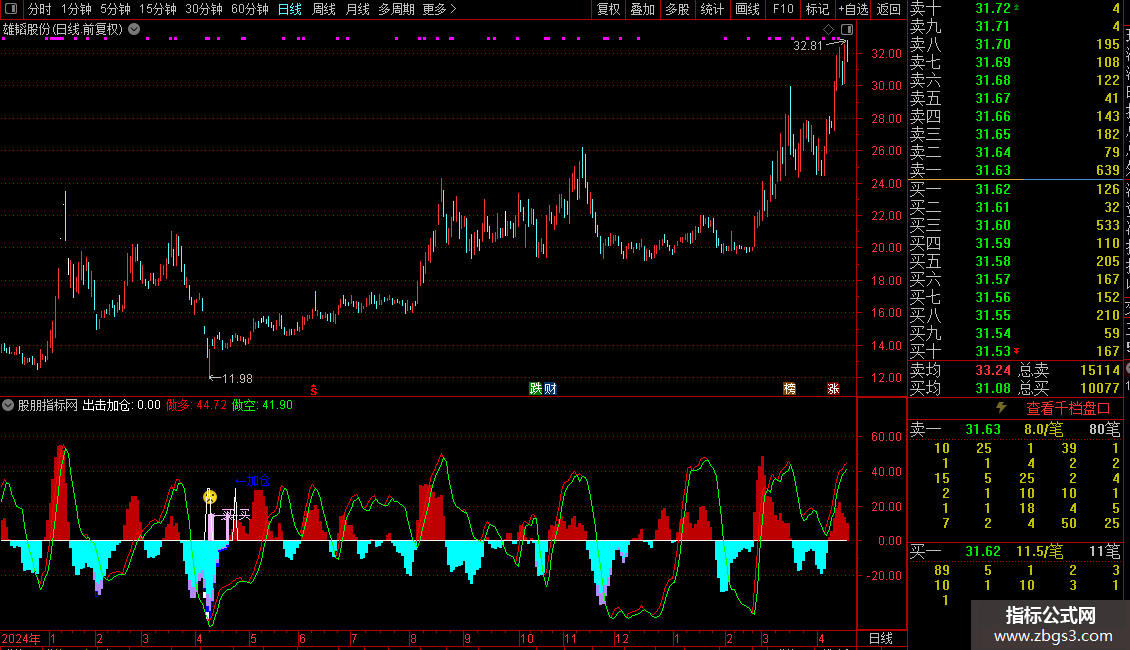Image resolution: width=1130 pixels, height=650 pixels.
Task: Click the 统计 statistics button
Action: point(712,9)
